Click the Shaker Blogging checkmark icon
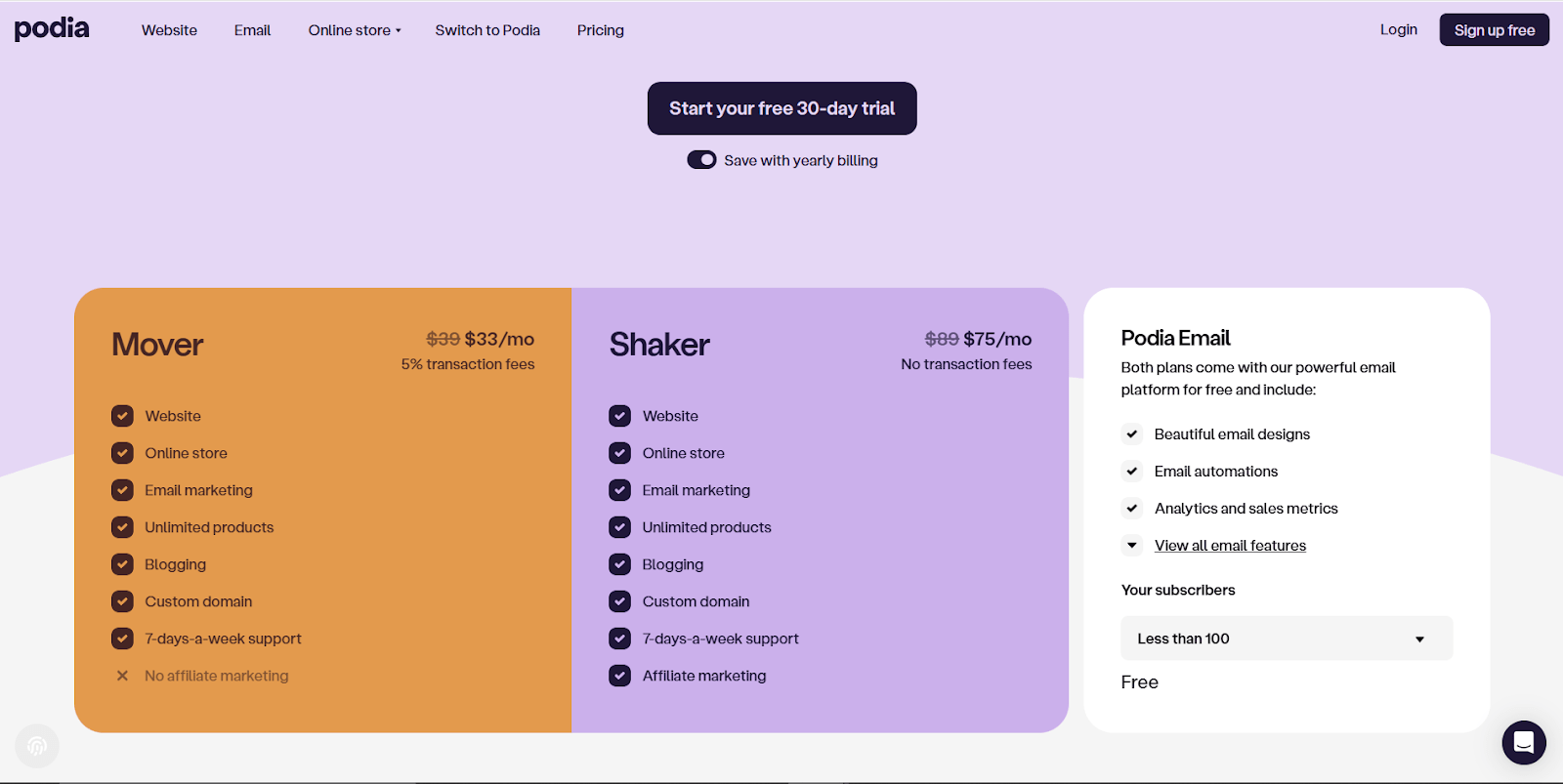The image size is (1563, 784). click(619, 564)
